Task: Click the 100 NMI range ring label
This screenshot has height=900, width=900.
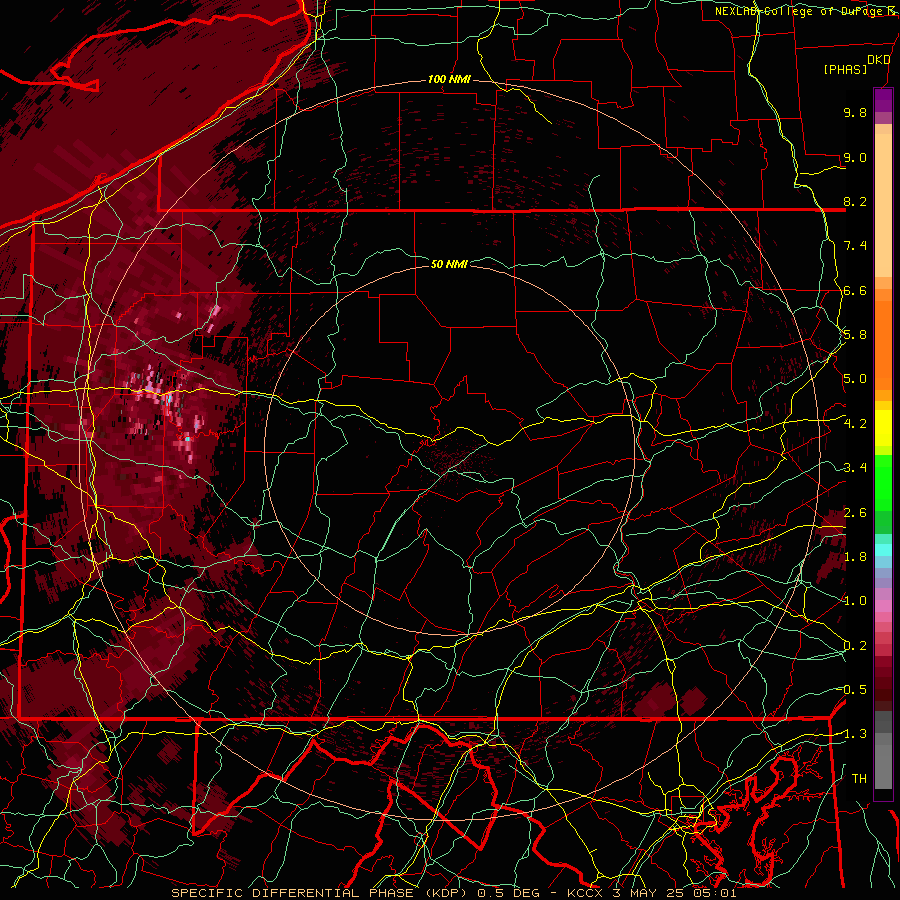Action: pos(449,79)
